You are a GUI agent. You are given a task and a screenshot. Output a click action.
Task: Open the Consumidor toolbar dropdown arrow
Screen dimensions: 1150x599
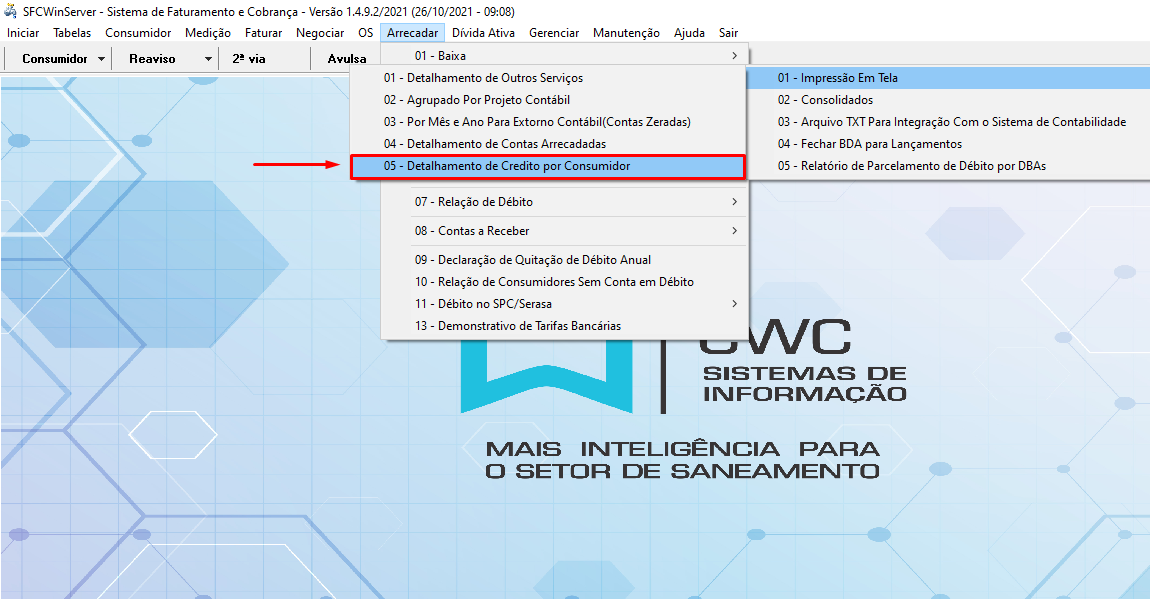(102, 59)
